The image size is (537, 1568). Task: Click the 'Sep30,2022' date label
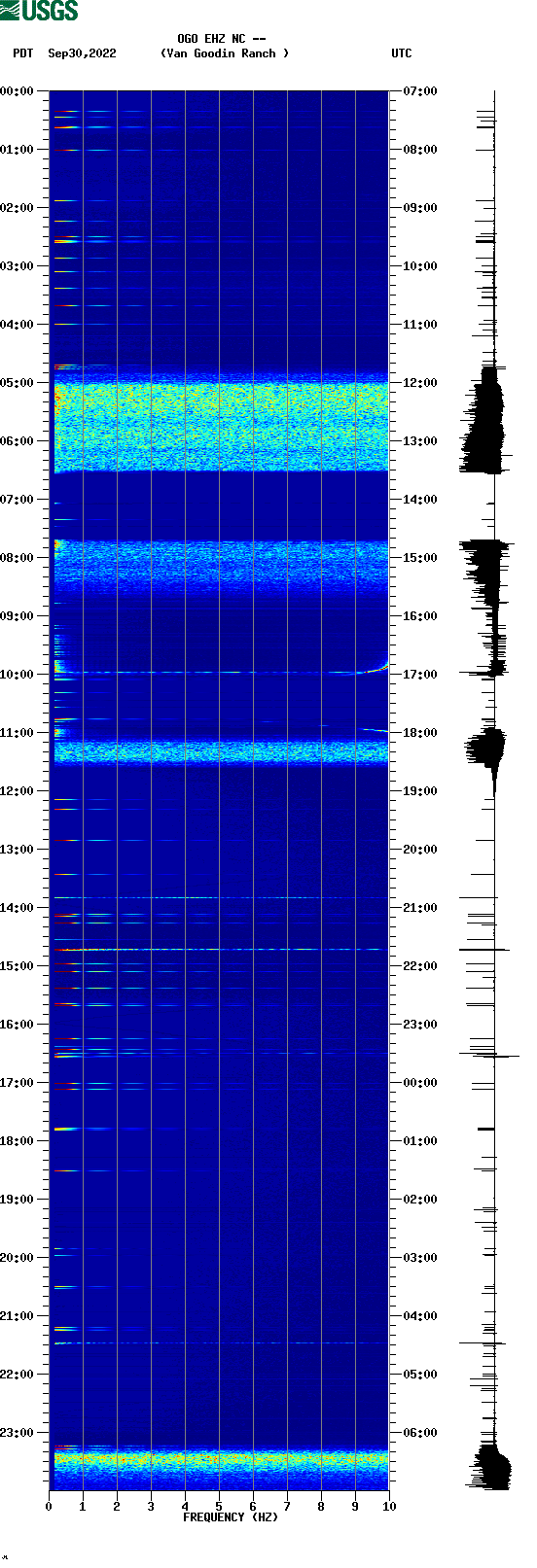82,53
